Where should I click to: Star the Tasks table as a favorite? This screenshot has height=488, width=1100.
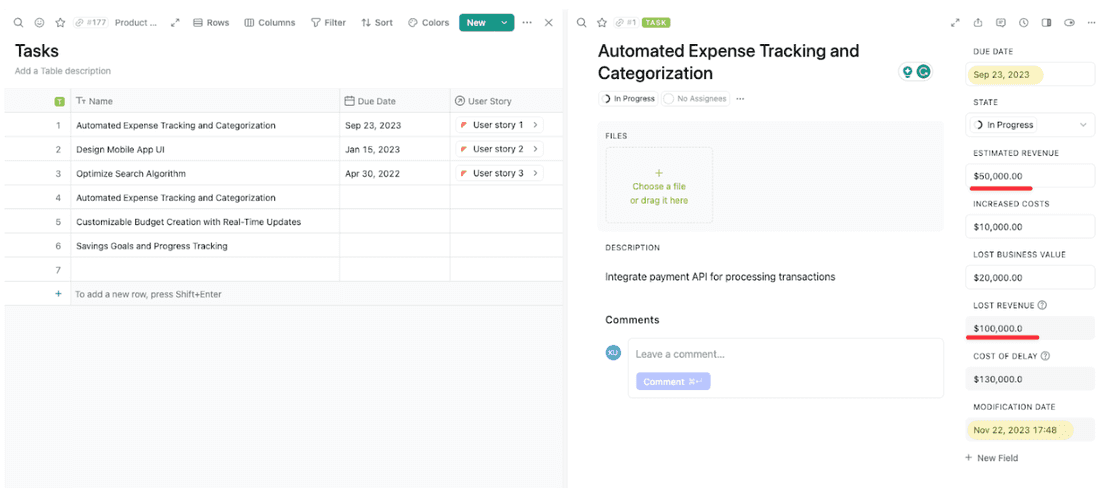coord(60,22)
